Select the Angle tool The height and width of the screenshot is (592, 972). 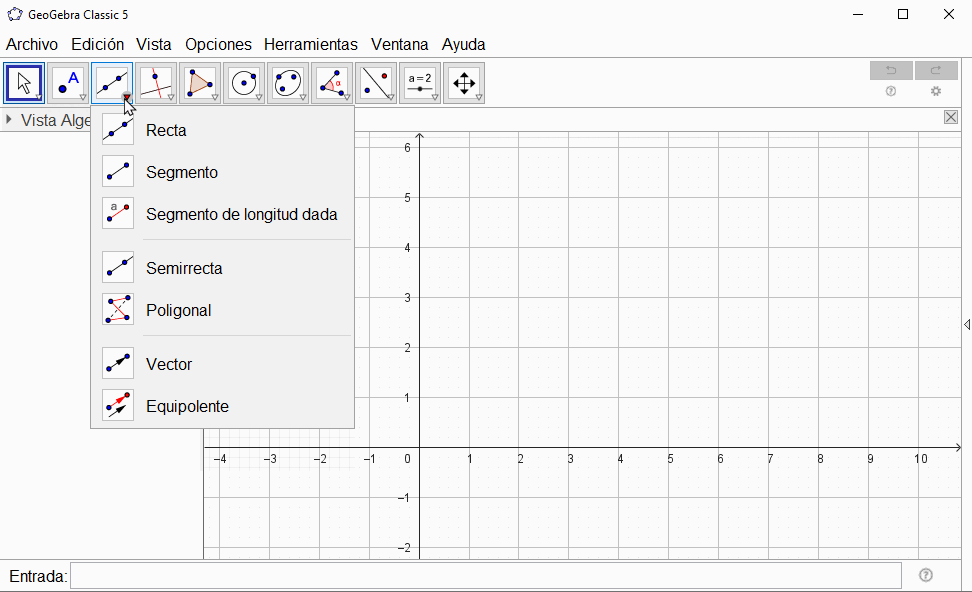pyautogui.click(x=332, y=83)
